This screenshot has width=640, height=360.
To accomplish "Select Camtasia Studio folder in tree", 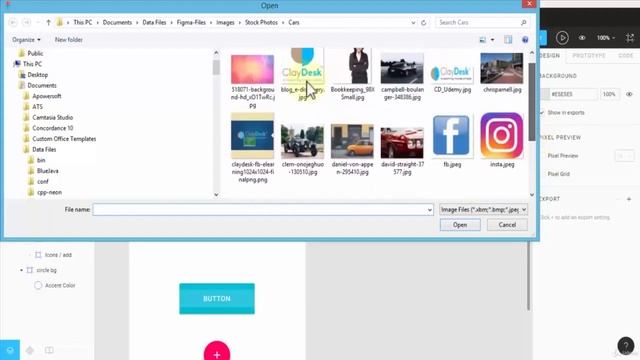I will pos(52,118).
